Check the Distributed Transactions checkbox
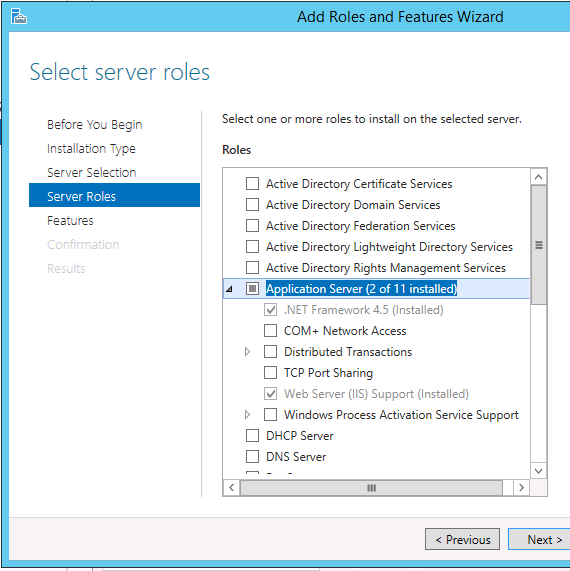 tap(270, 352)
